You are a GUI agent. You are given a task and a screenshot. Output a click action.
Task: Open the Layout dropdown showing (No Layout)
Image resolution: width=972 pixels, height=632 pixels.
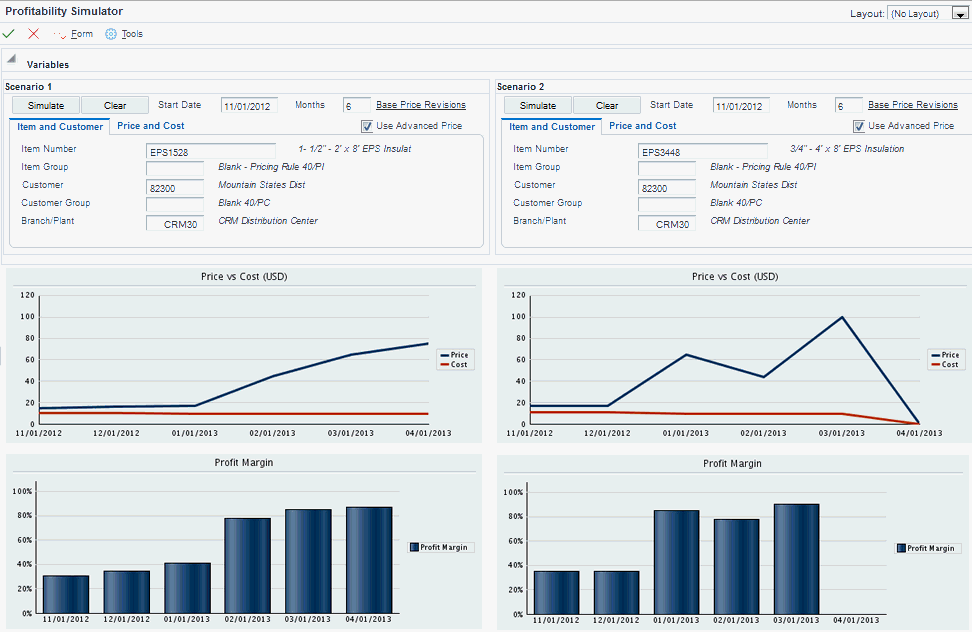[x=957, y=14]
